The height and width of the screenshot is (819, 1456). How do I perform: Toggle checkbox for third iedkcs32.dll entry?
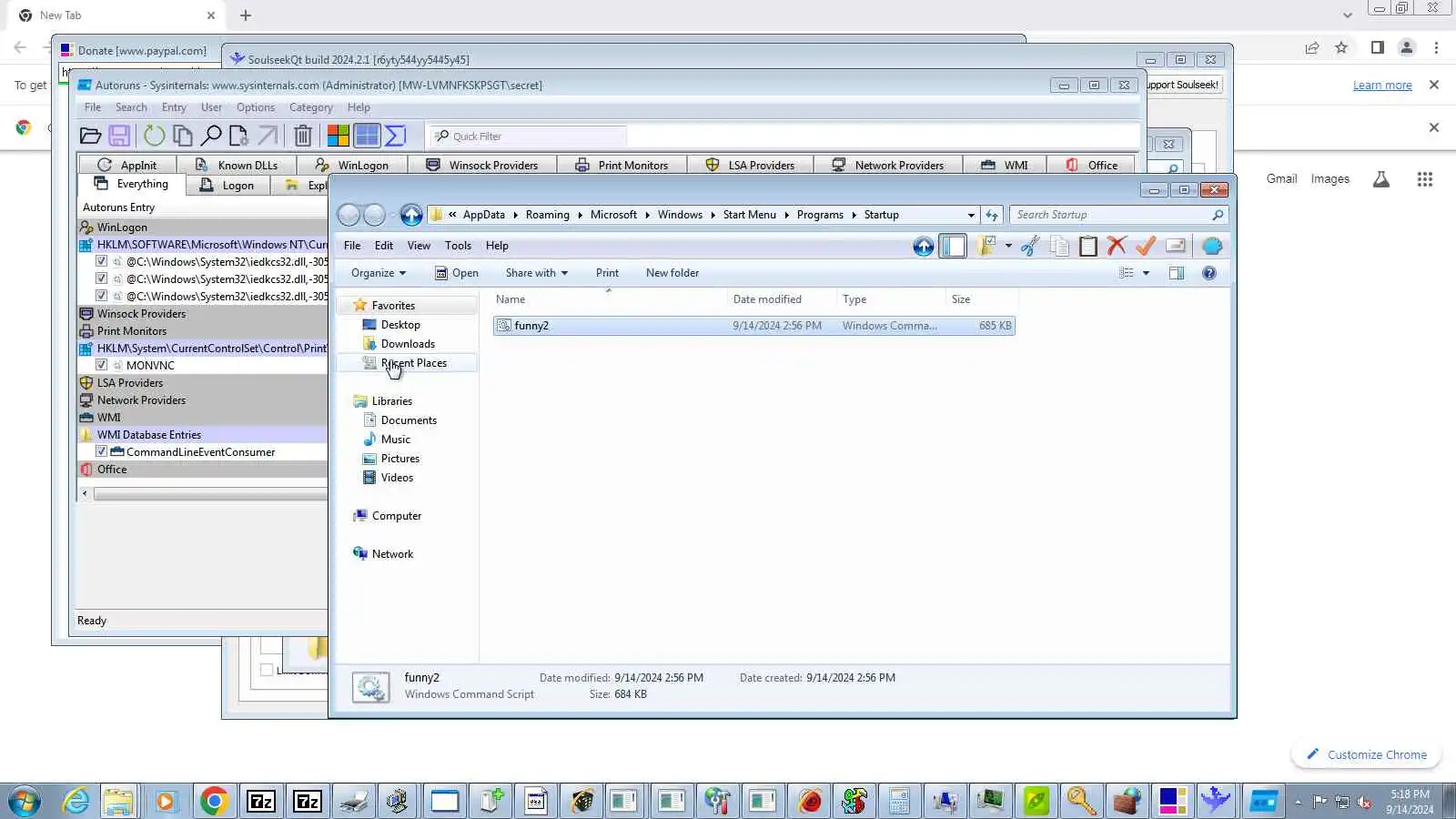pos(102,296)
